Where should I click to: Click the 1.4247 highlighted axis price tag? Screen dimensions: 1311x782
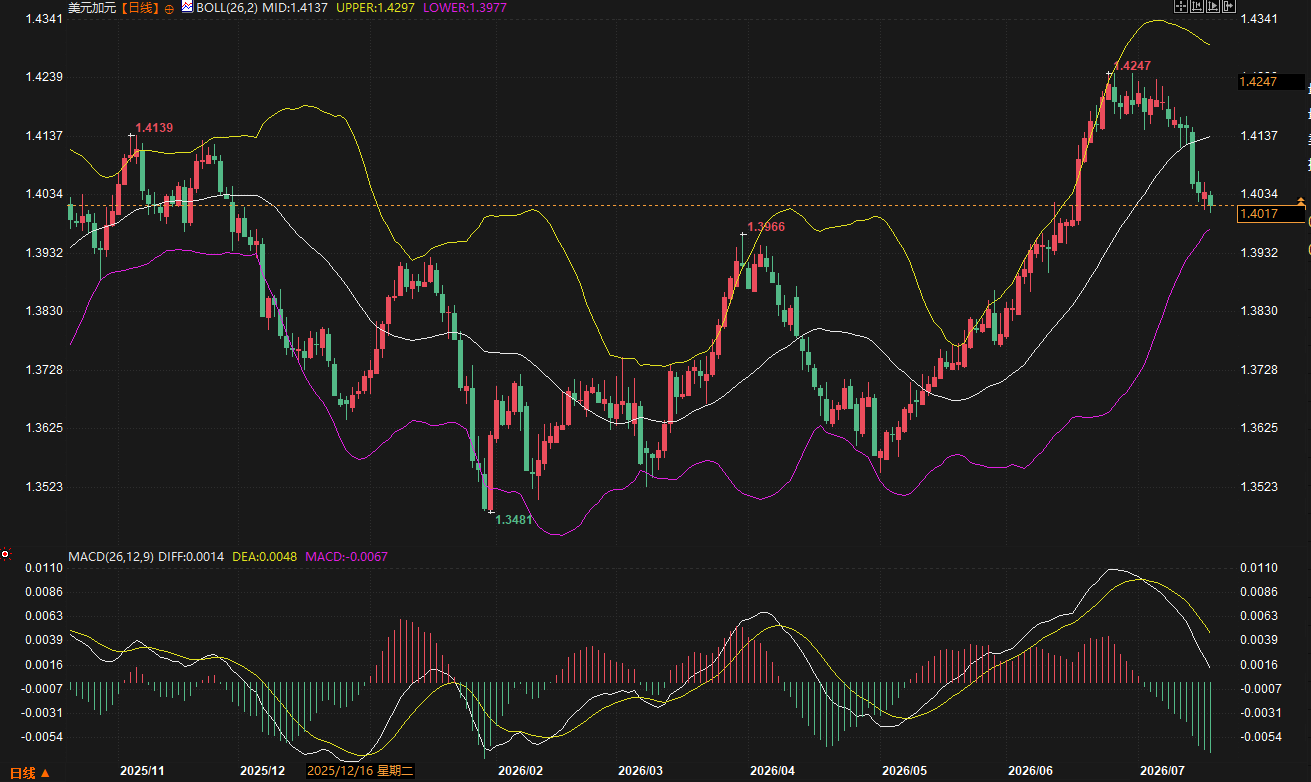coord(1271,82)
